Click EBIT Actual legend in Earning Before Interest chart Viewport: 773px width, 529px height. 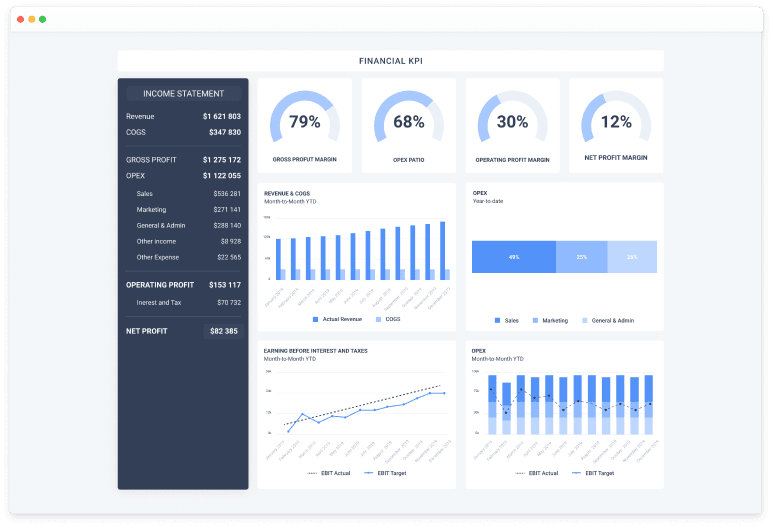click(x=329, y=473)
